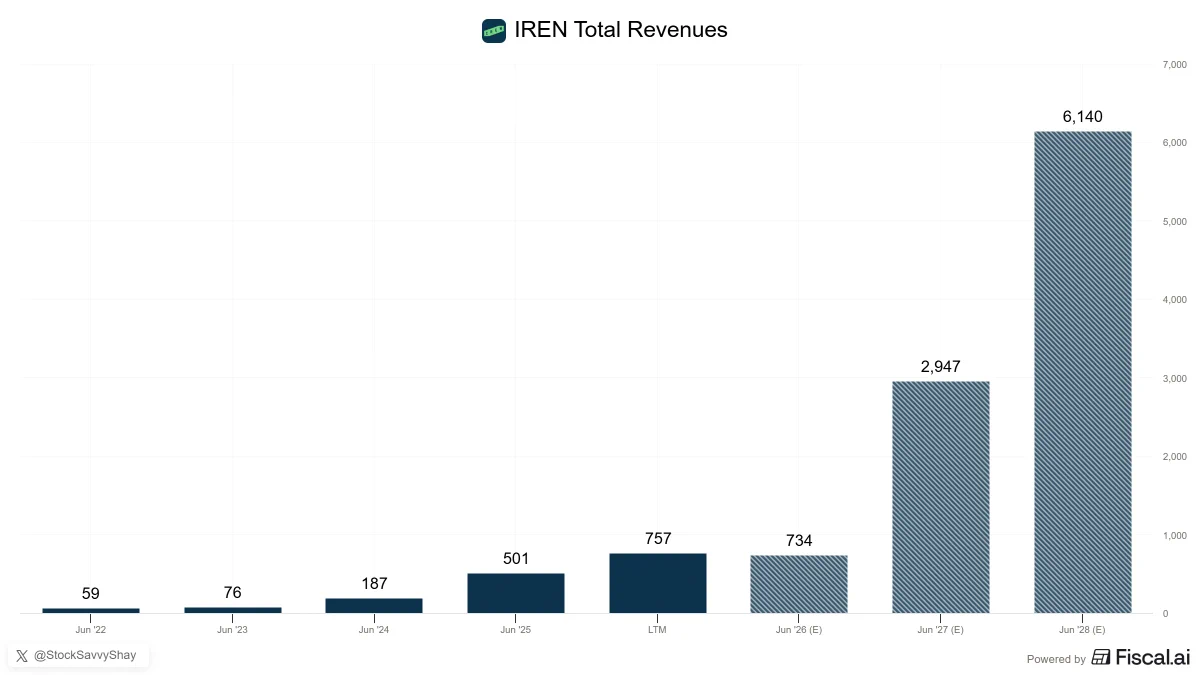Click the 4,000 y-axis tick label
Screen dimensions: 1200x675
click(x=1174, y=300)
